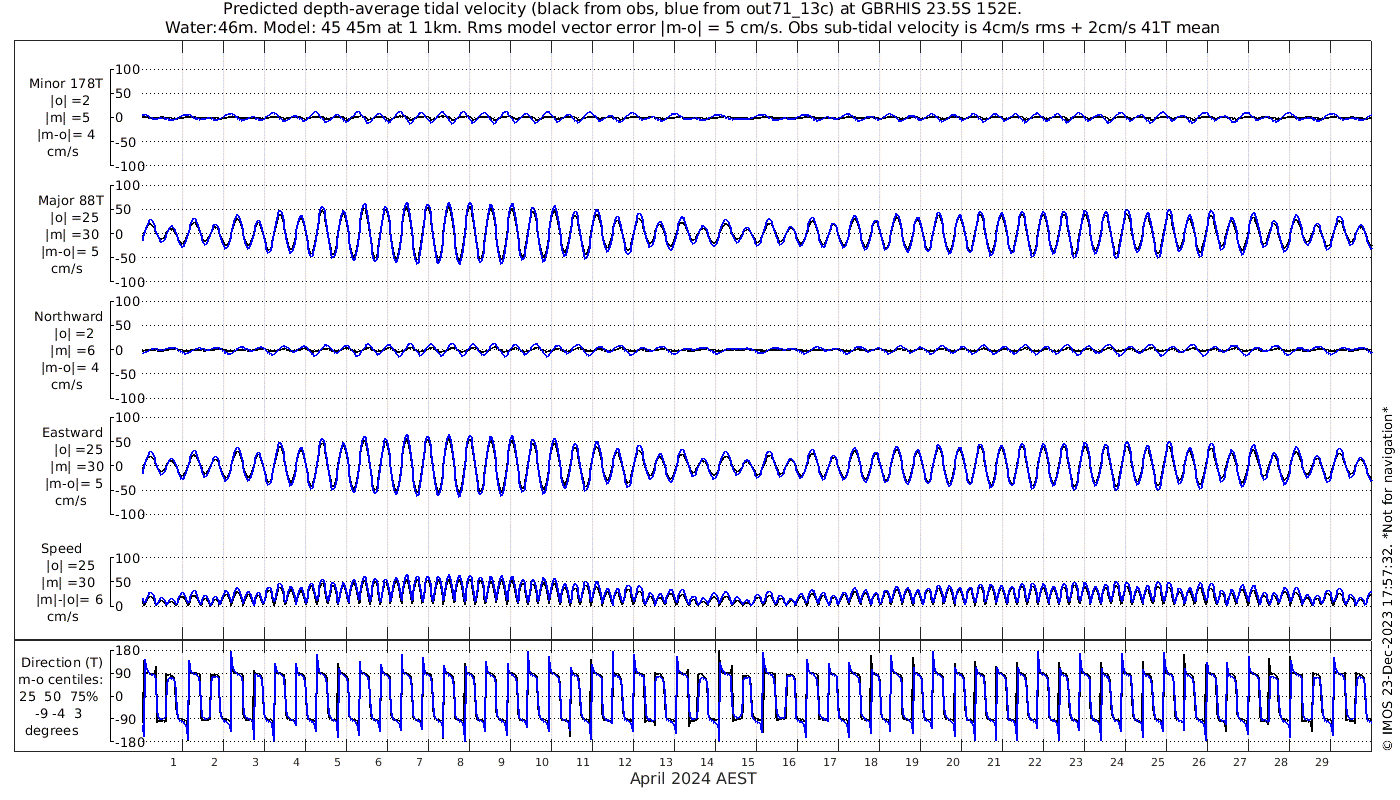Click day label '22' on the date axis
Image resolution: width=1400 pixels, height=800 pixels.
click(1034, 762)
